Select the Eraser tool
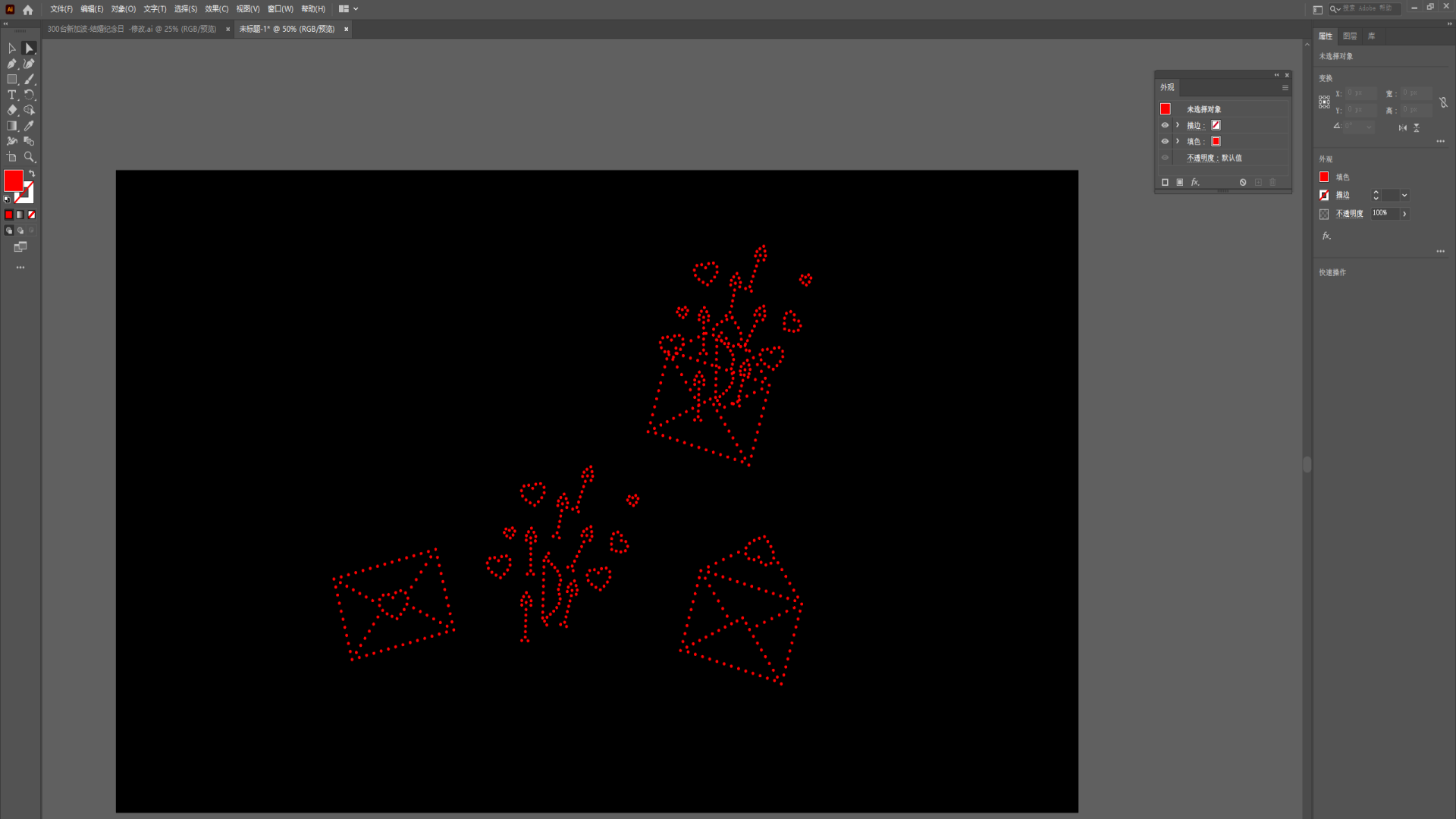The height and width of the screenshot is (819, 1456). pyautogui.click(x=11, y=110)
